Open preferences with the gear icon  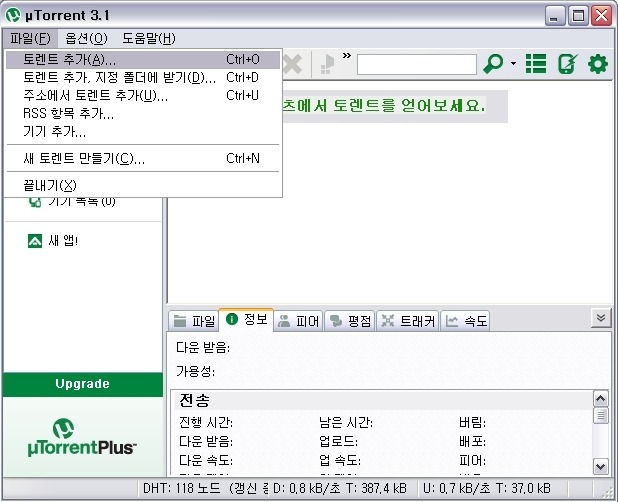pos(598,64)
